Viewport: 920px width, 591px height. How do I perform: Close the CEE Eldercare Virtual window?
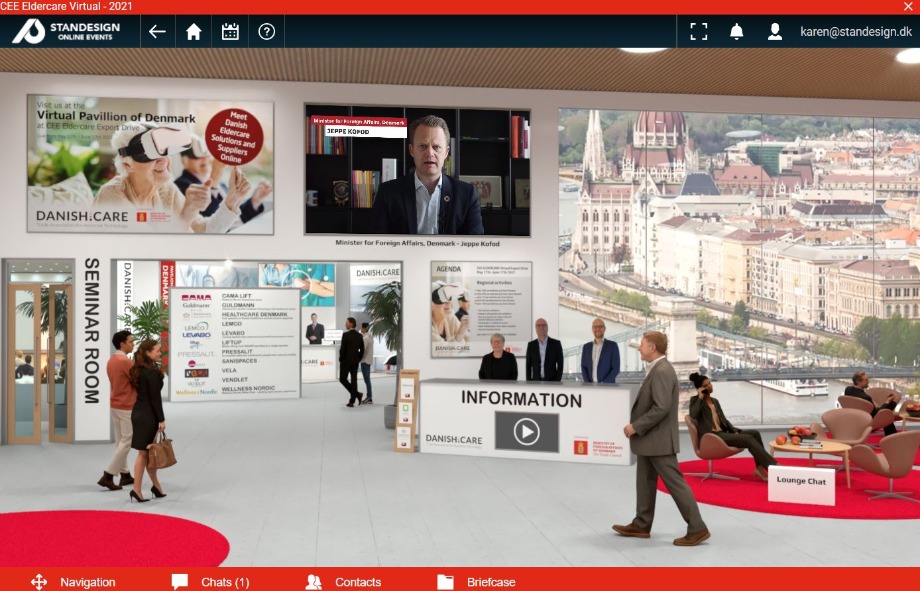coord(908,6)
